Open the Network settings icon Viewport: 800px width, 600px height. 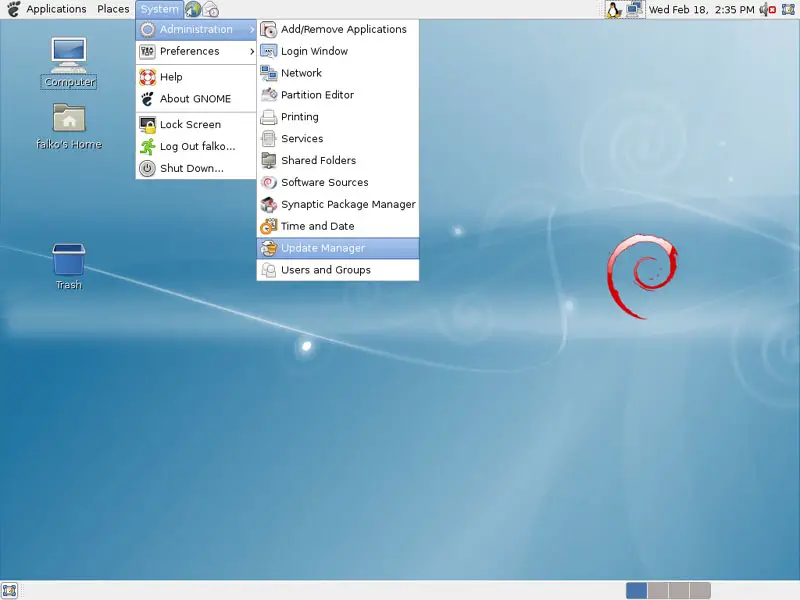click(268, 73)
